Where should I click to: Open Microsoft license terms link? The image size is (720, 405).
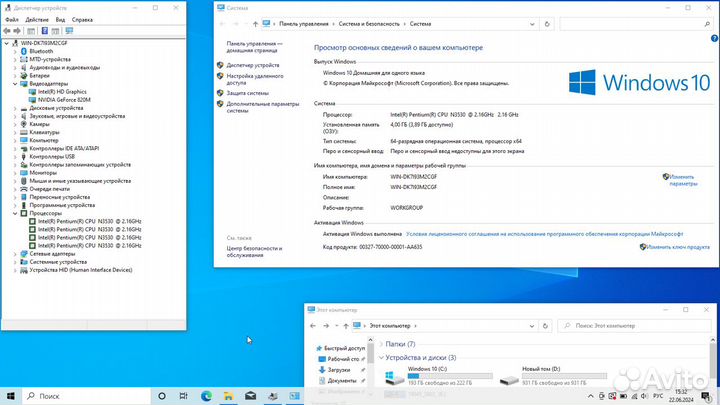coord(544,234)
